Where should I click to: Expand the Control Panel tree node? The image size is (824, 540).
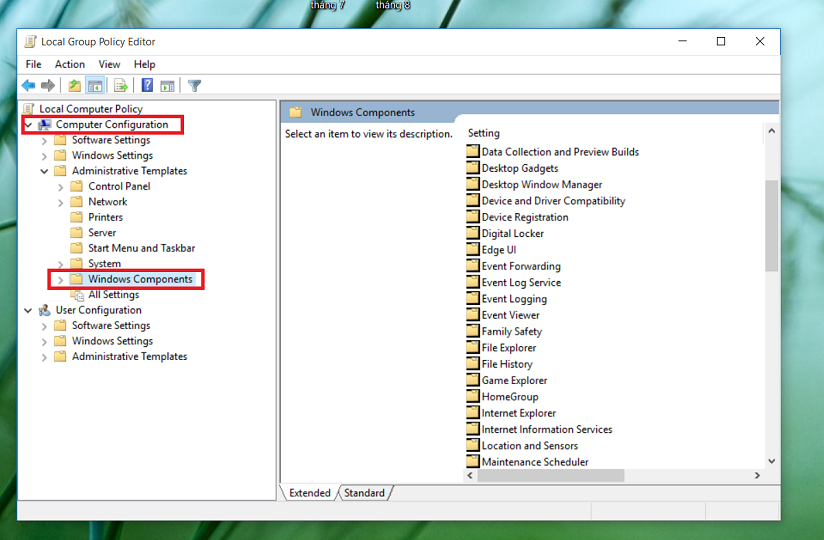[60, 187]
